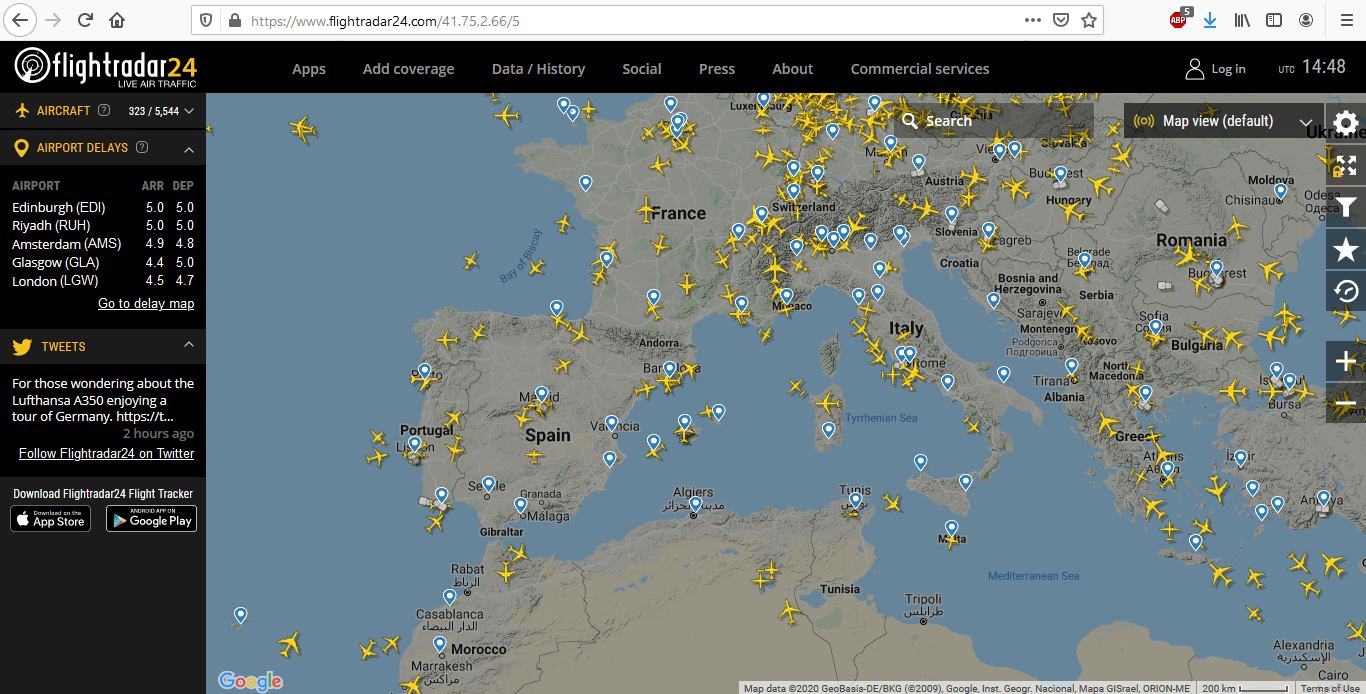
Task: Open the funnel filter icon
Action: coord(1346,207)
